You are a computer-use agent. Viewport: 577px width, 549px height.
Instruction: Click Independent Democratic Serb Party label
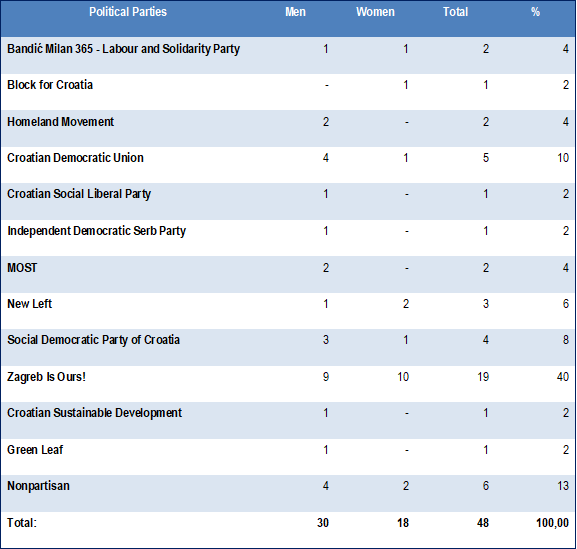click(x=96, y=231)
